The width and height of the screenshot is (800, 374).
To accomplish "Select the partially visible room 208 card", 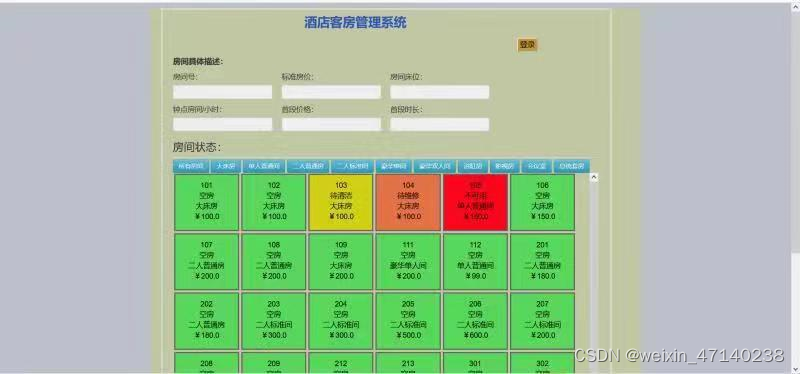I will point(207,363).
